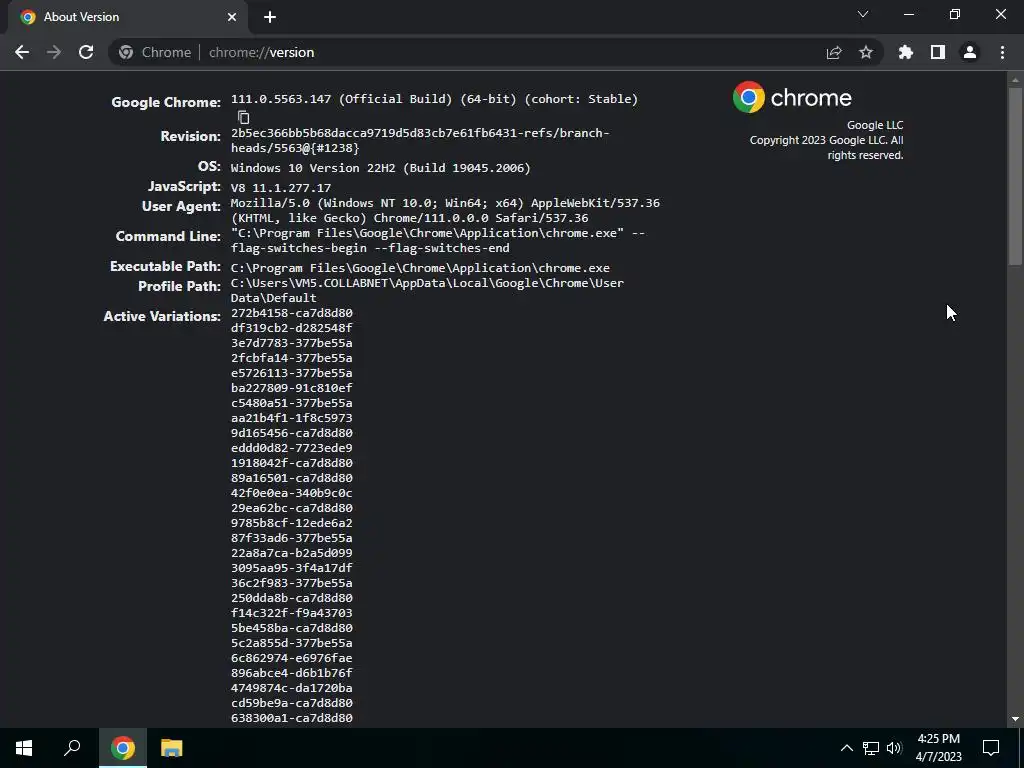Screen dimensions: 1024x768
Task: Click the page scrollbar thumb
Action: [1015, 176]
